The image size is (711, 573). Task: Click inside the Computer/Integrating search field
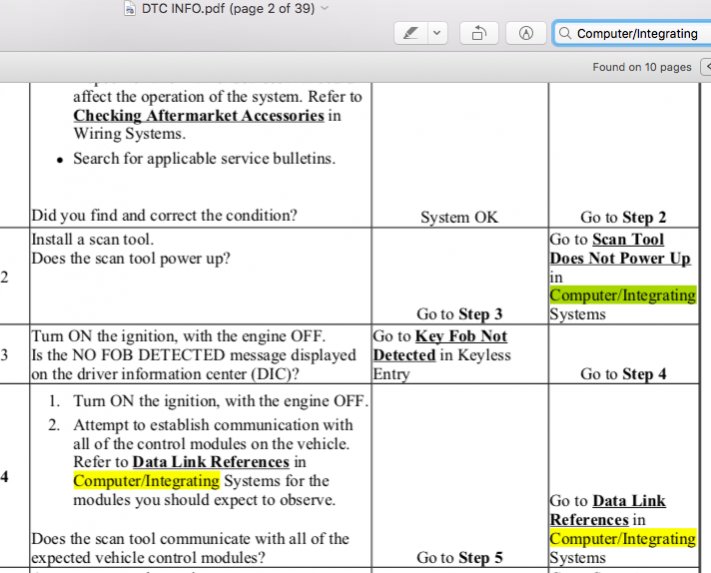point(640,33)
